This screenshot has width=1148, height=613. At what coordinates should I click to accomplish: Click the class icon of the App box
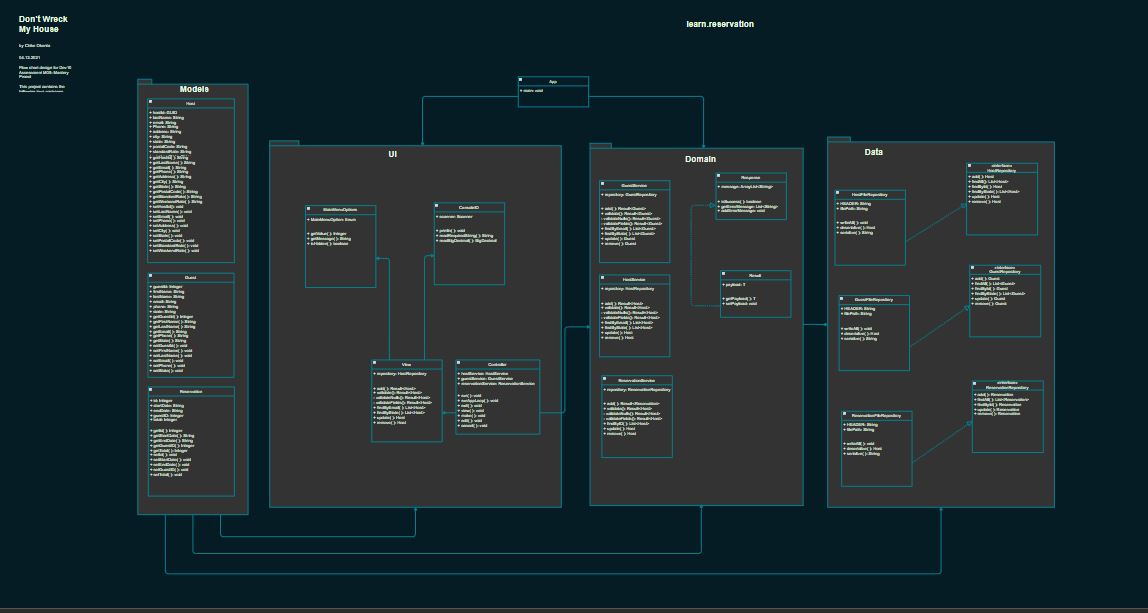[x=521, y=79]
